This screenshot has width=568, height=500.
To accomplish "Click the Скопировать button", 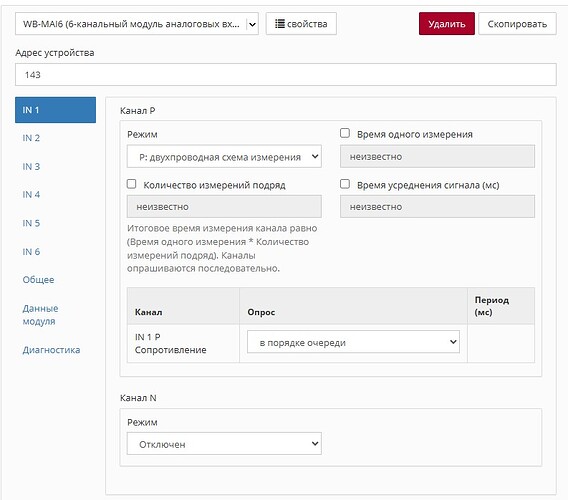I will point(517,24).
